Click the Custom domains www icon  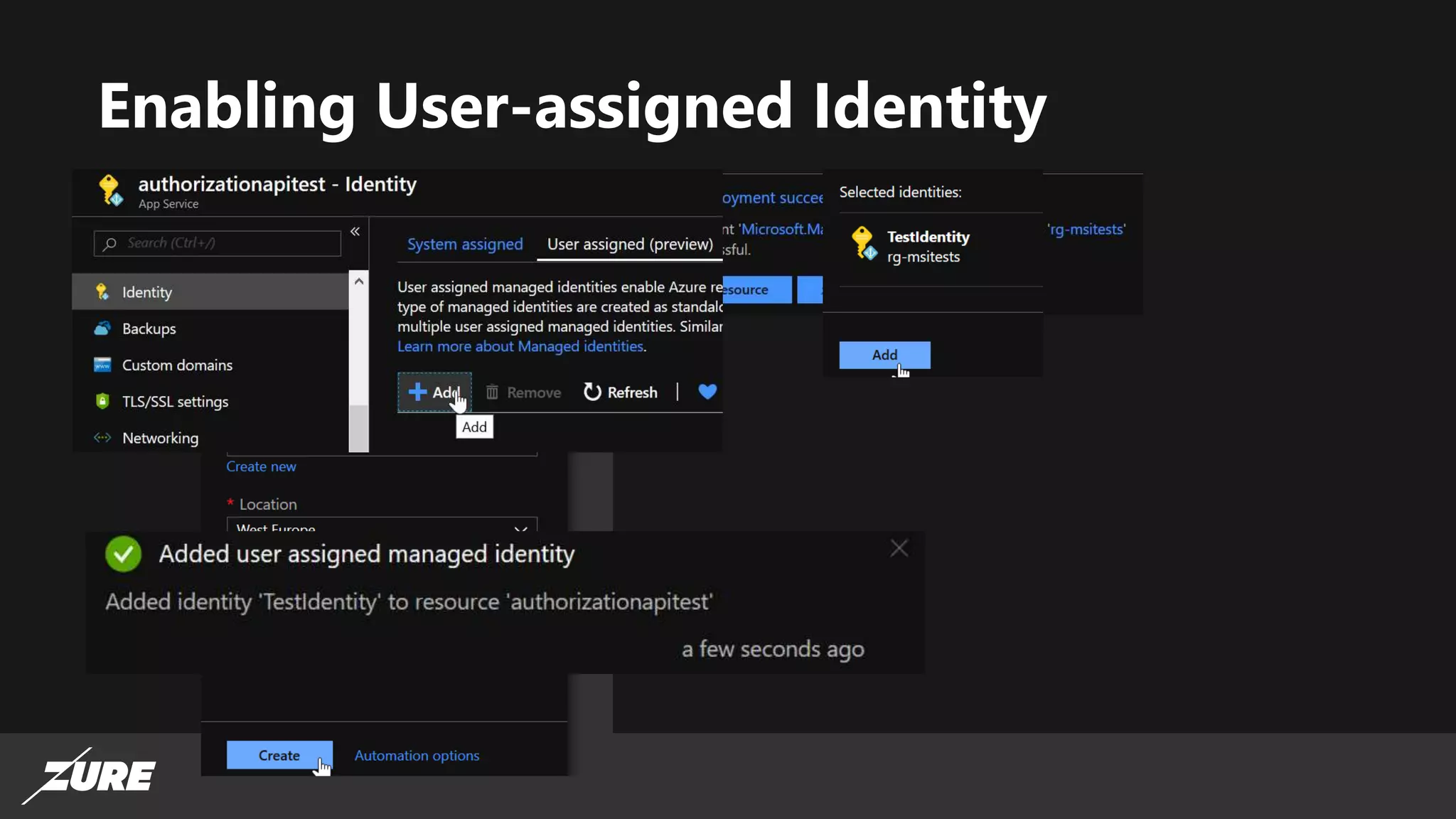[102, 365]
